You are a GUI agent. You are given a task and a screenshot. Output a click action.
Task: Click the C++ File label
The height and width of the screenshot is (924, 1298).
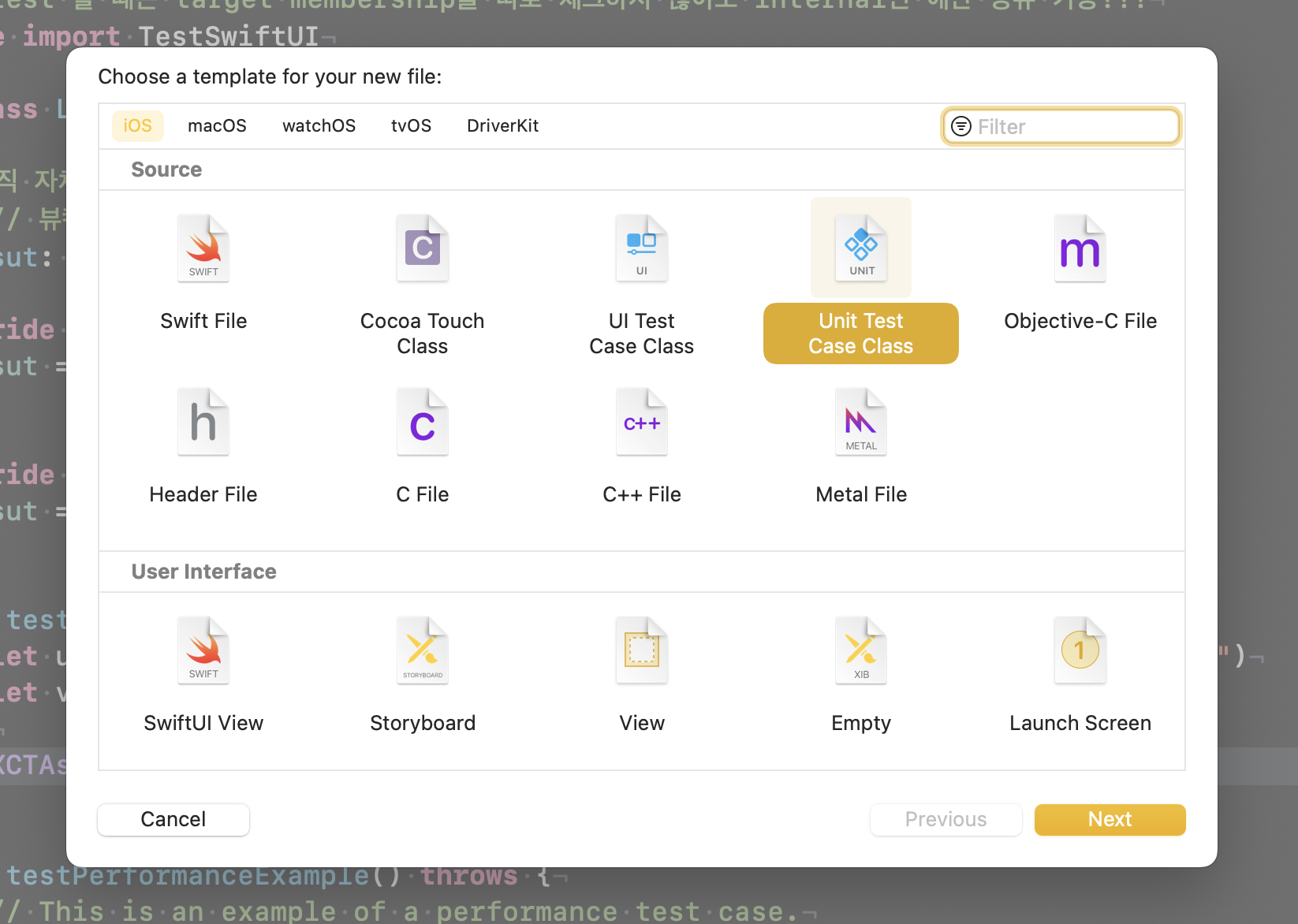[642, 494]
